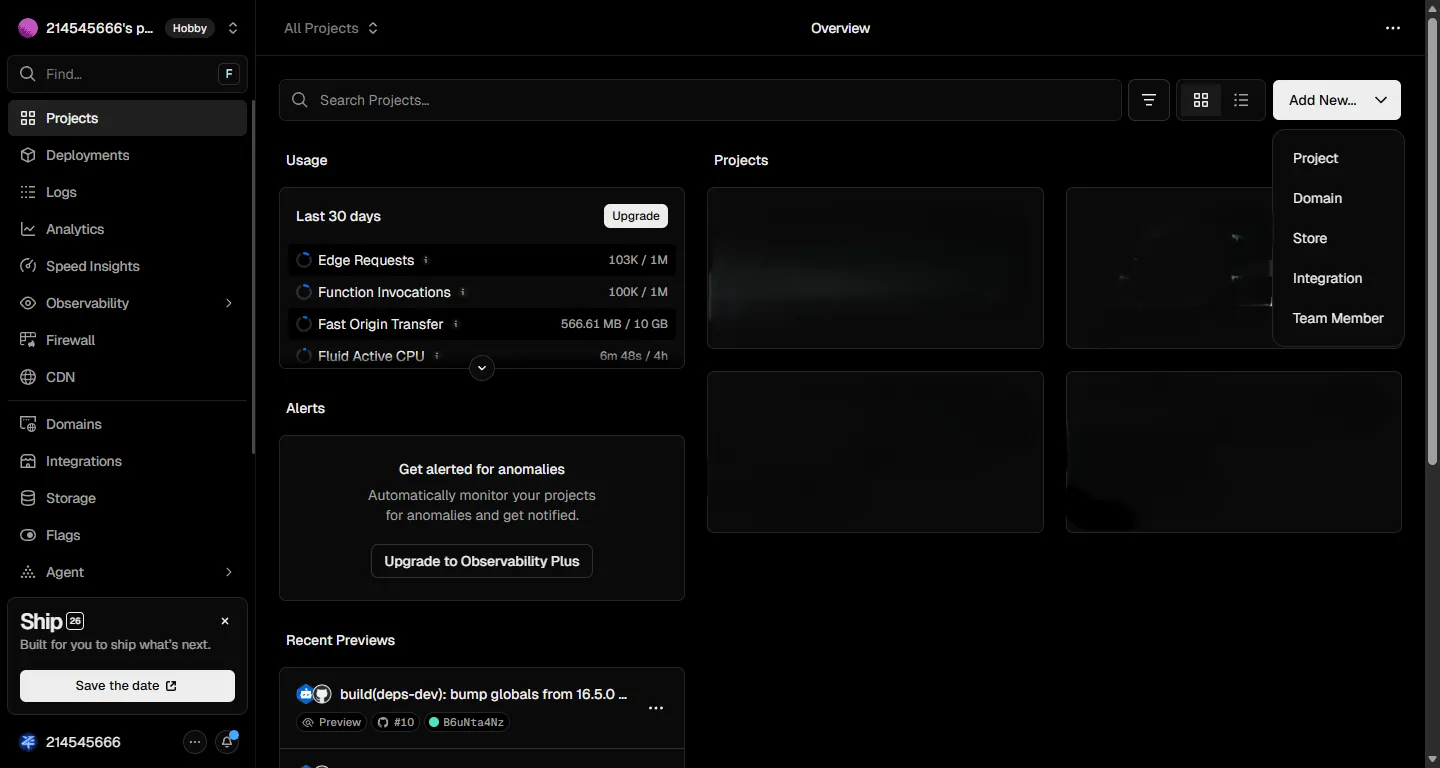Click Upgrade to Observability Plus button
The width and height of the screenshot is (1440, 768).
click(x=482, y=561)
